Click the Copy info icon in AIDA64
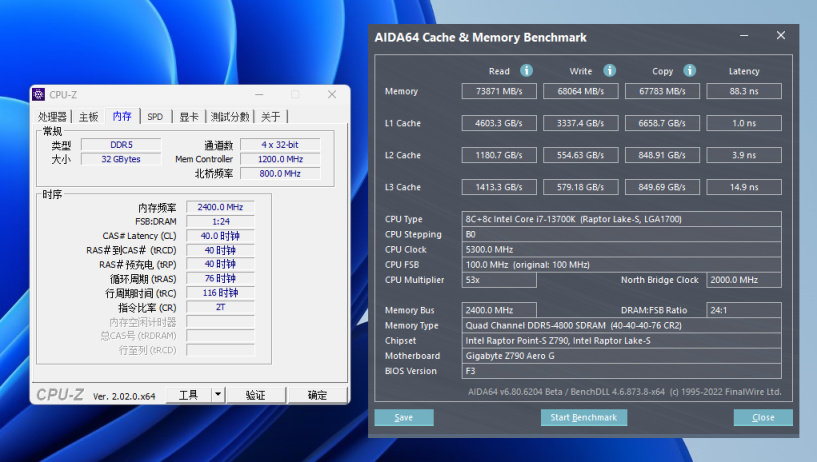 (689, 70)
